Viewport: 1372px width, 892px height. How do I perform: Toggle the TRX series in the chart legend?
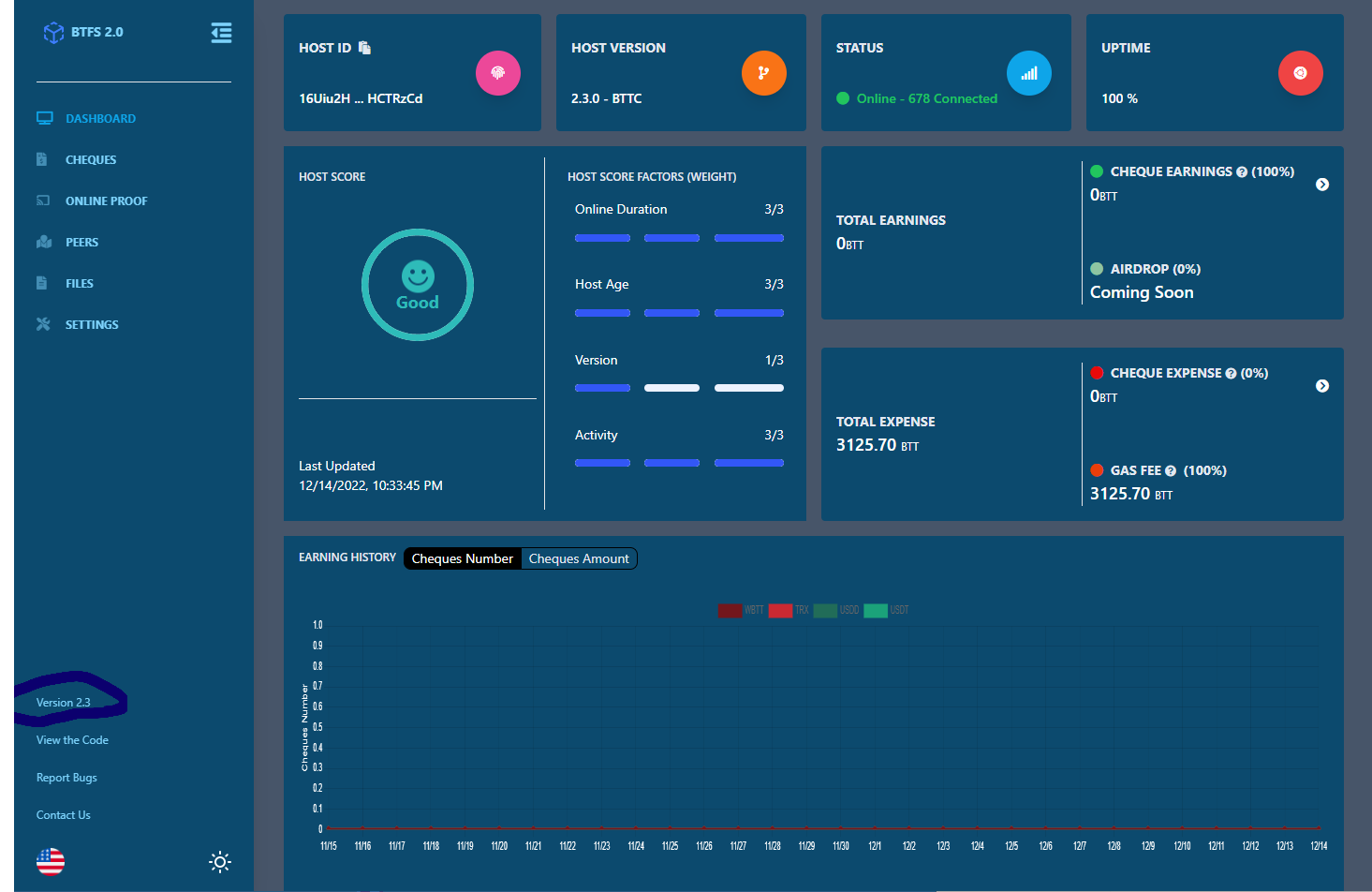(780, 610)
